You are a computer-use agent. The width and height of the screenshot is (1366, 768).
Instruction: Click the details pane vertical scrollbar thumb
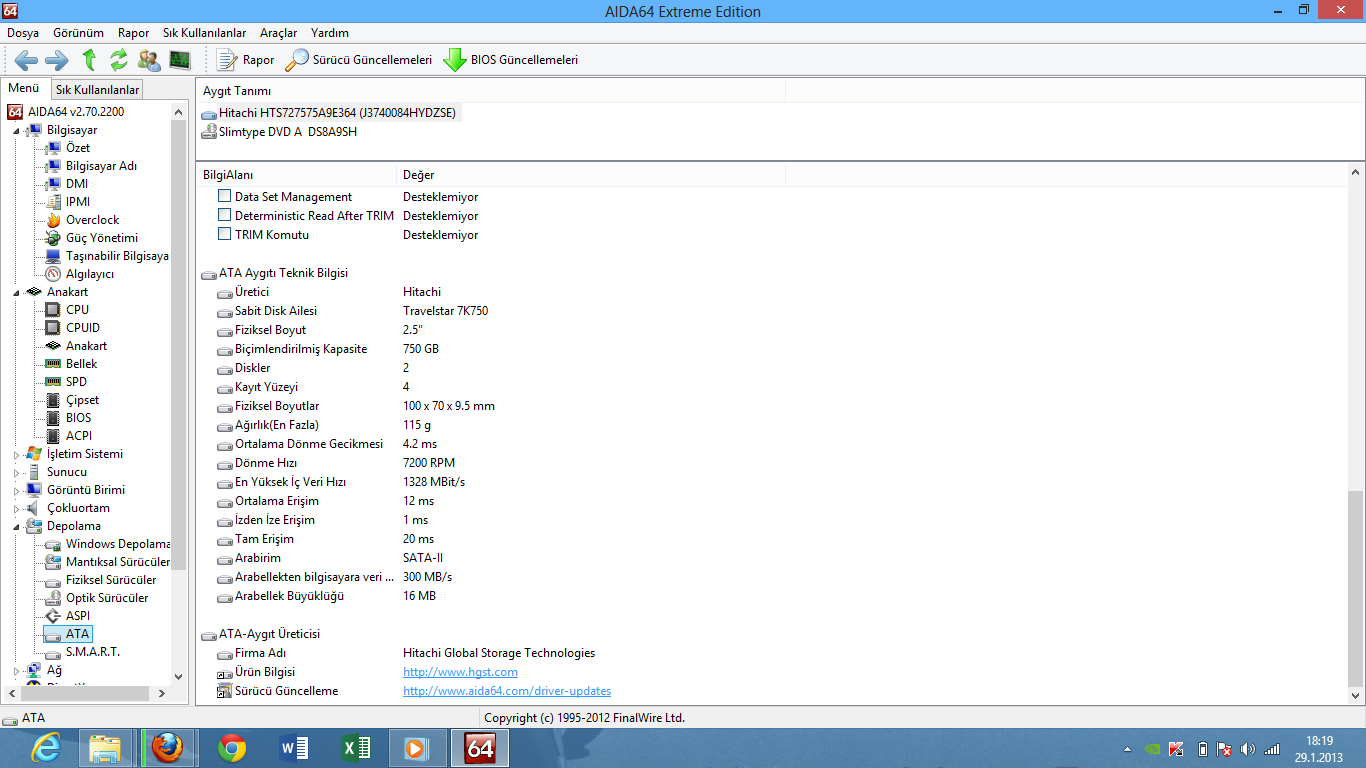[x=1355, y=587]
